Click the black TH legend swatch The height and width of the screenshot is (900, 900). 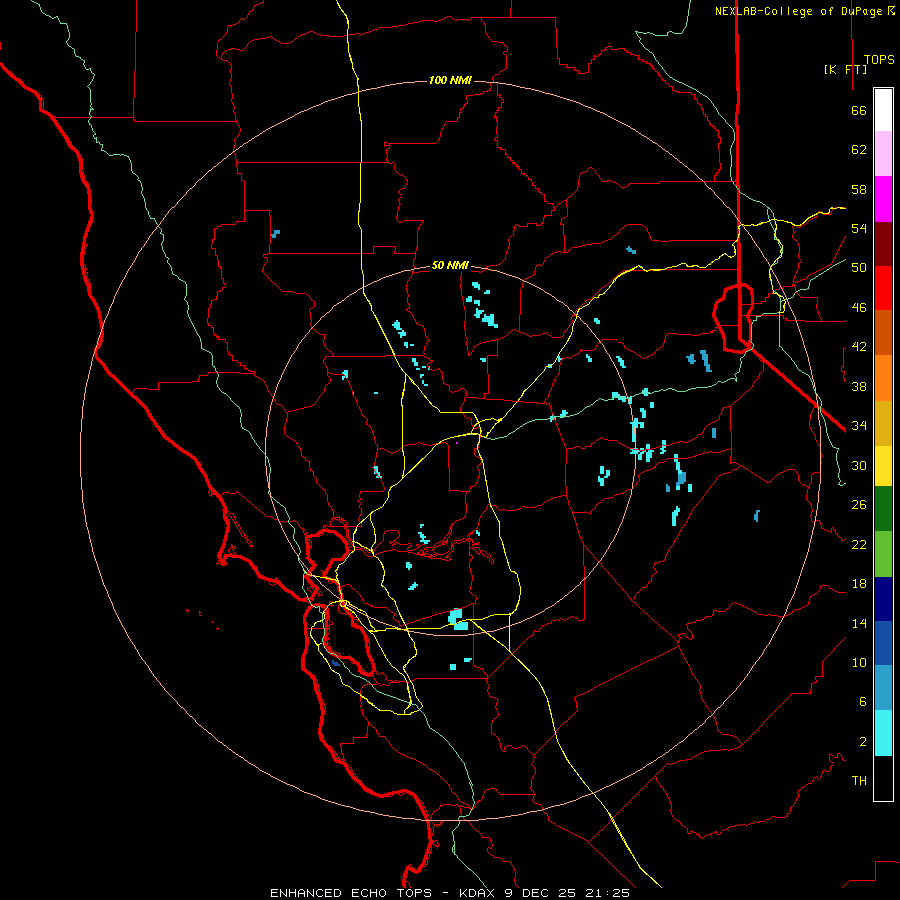[883, 778]
